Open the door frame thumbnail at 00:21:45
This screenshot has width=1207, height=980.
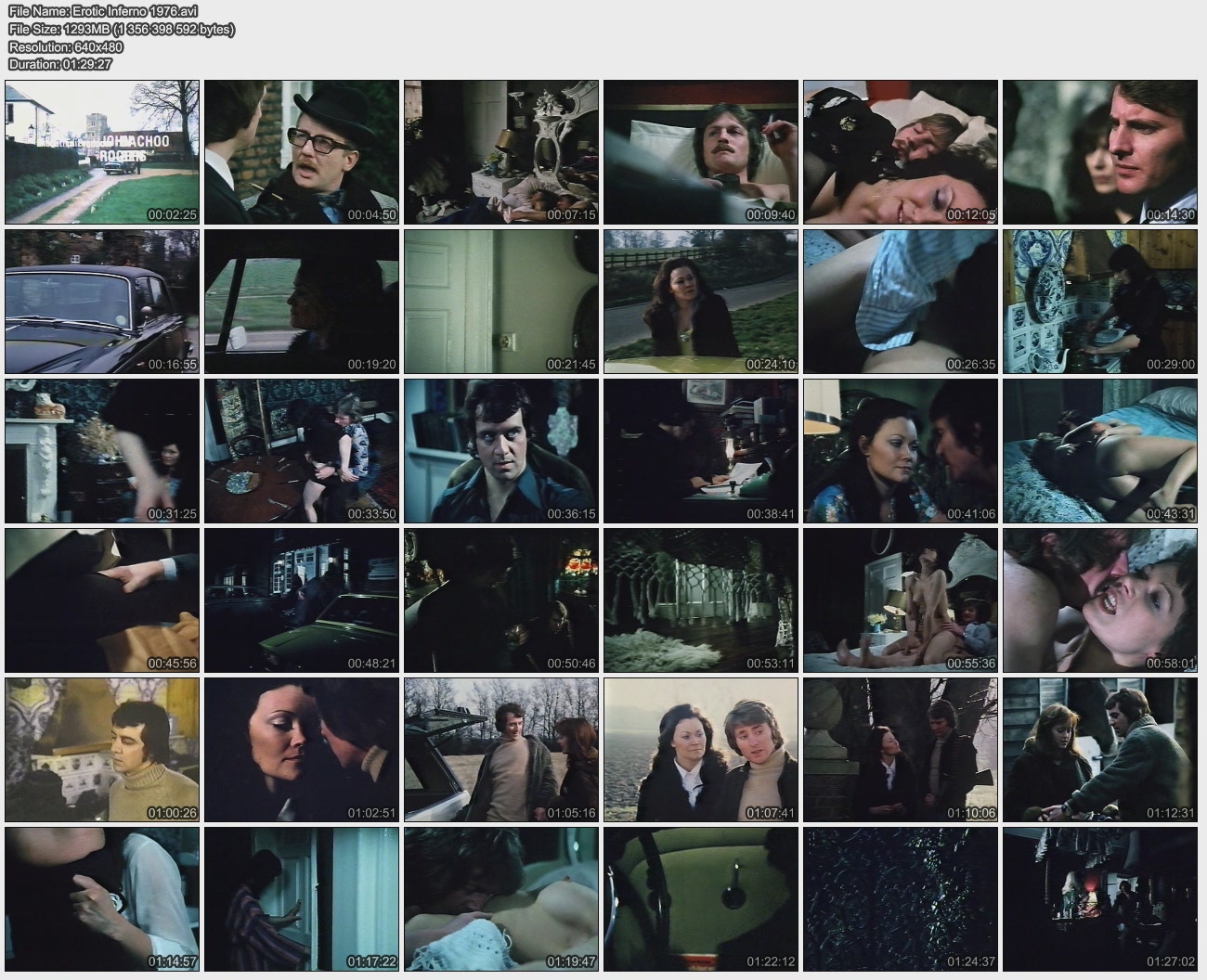(501, 302)
